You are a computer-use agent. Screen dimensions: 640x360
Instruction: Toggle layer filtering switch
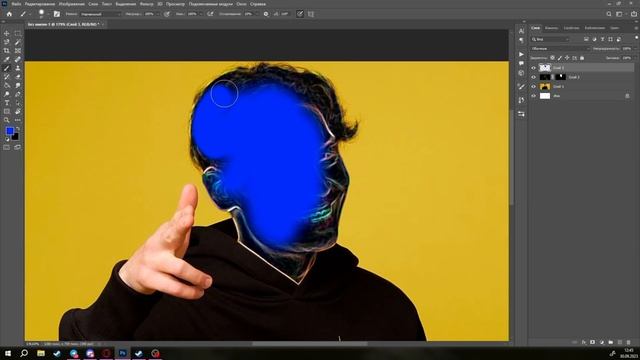(x=636, y=38)
